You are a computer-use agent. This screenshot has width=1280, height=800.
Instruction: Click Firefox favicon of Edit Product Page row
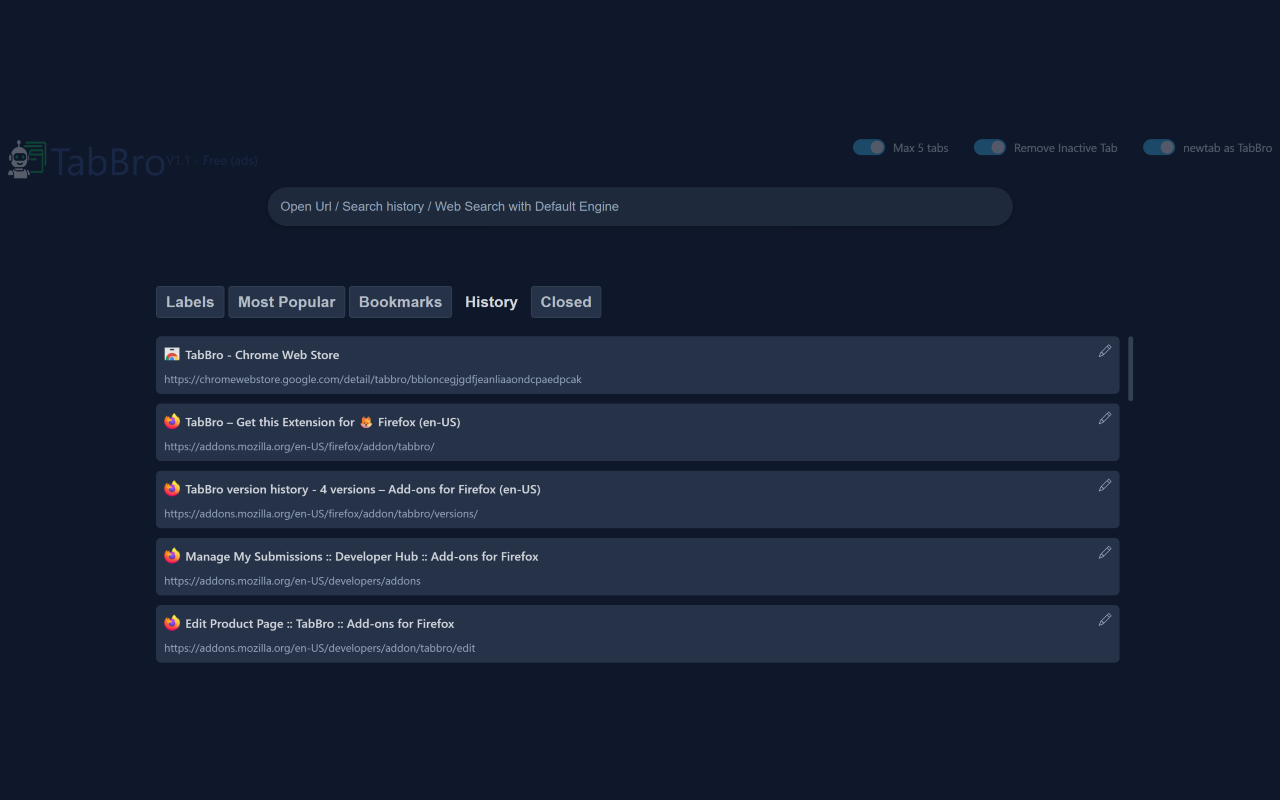pyautogui.click(x=172, y=622)
